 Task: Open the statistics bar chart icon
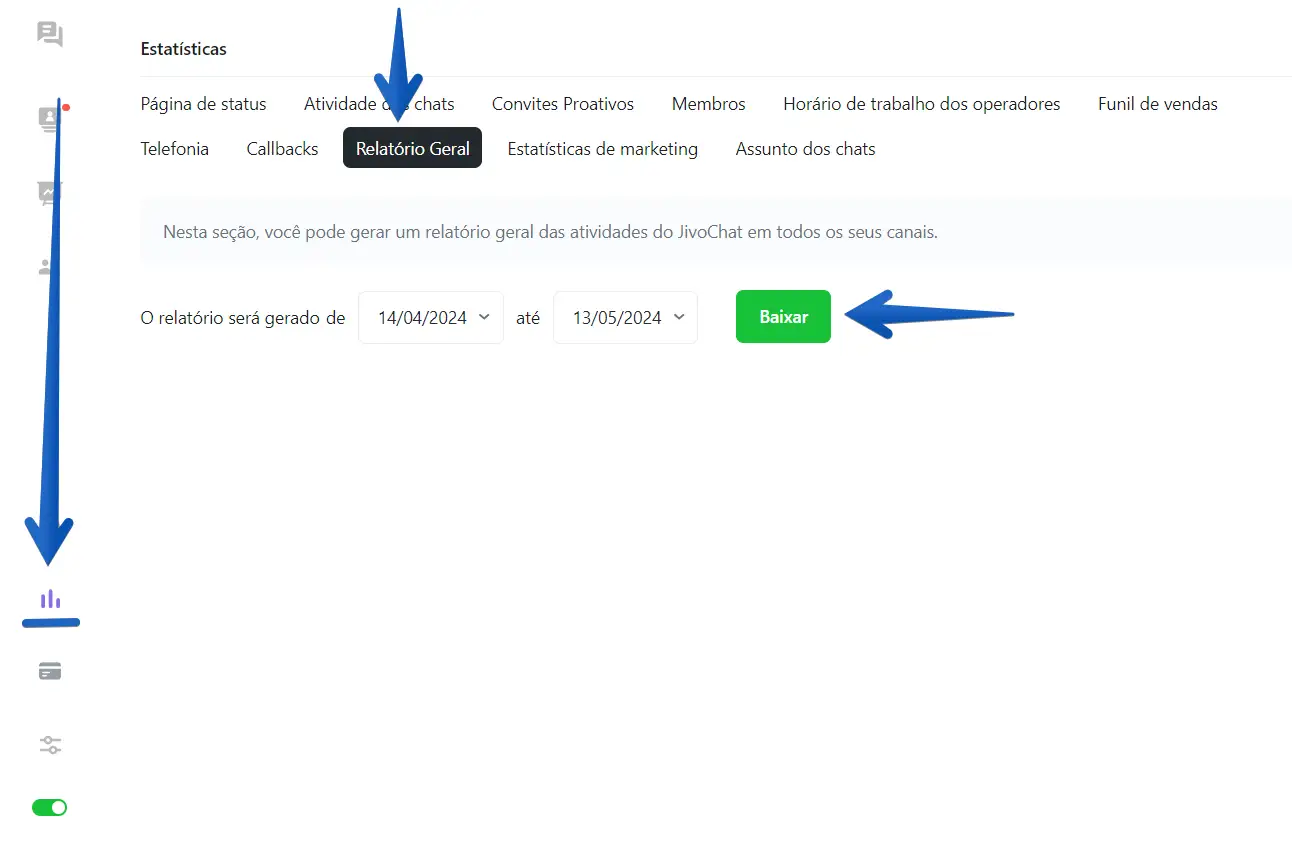[50, 599]
